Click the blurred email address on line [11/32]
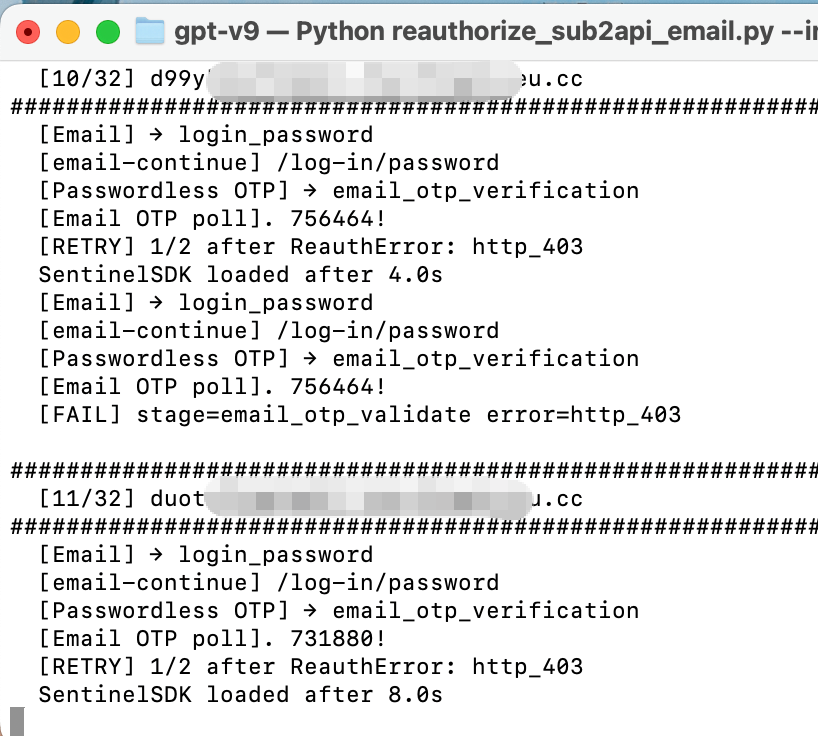 (368, 499)
